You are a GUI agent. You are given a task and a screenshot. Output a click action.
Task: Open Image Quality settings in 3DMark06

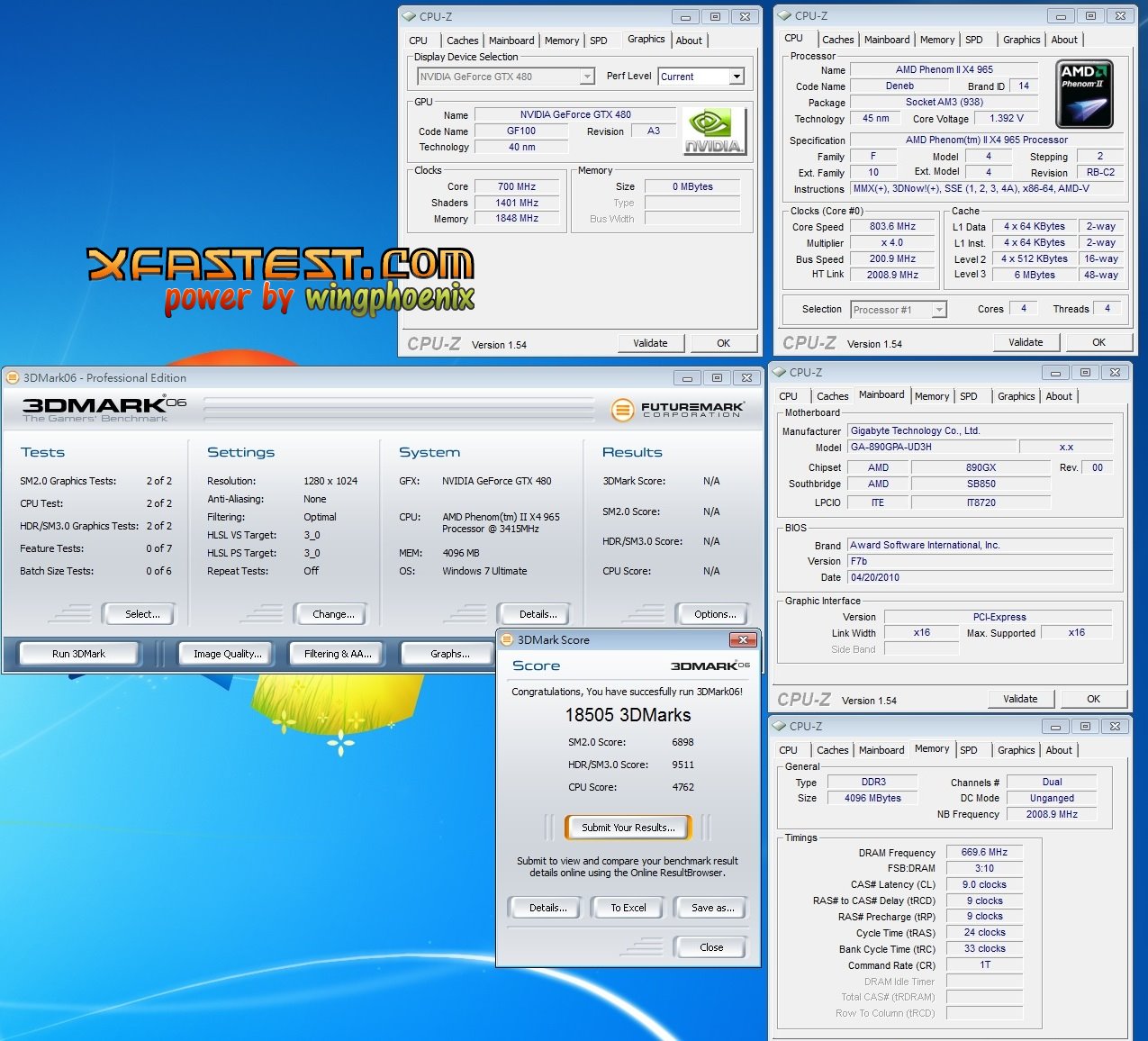point(227,654)
